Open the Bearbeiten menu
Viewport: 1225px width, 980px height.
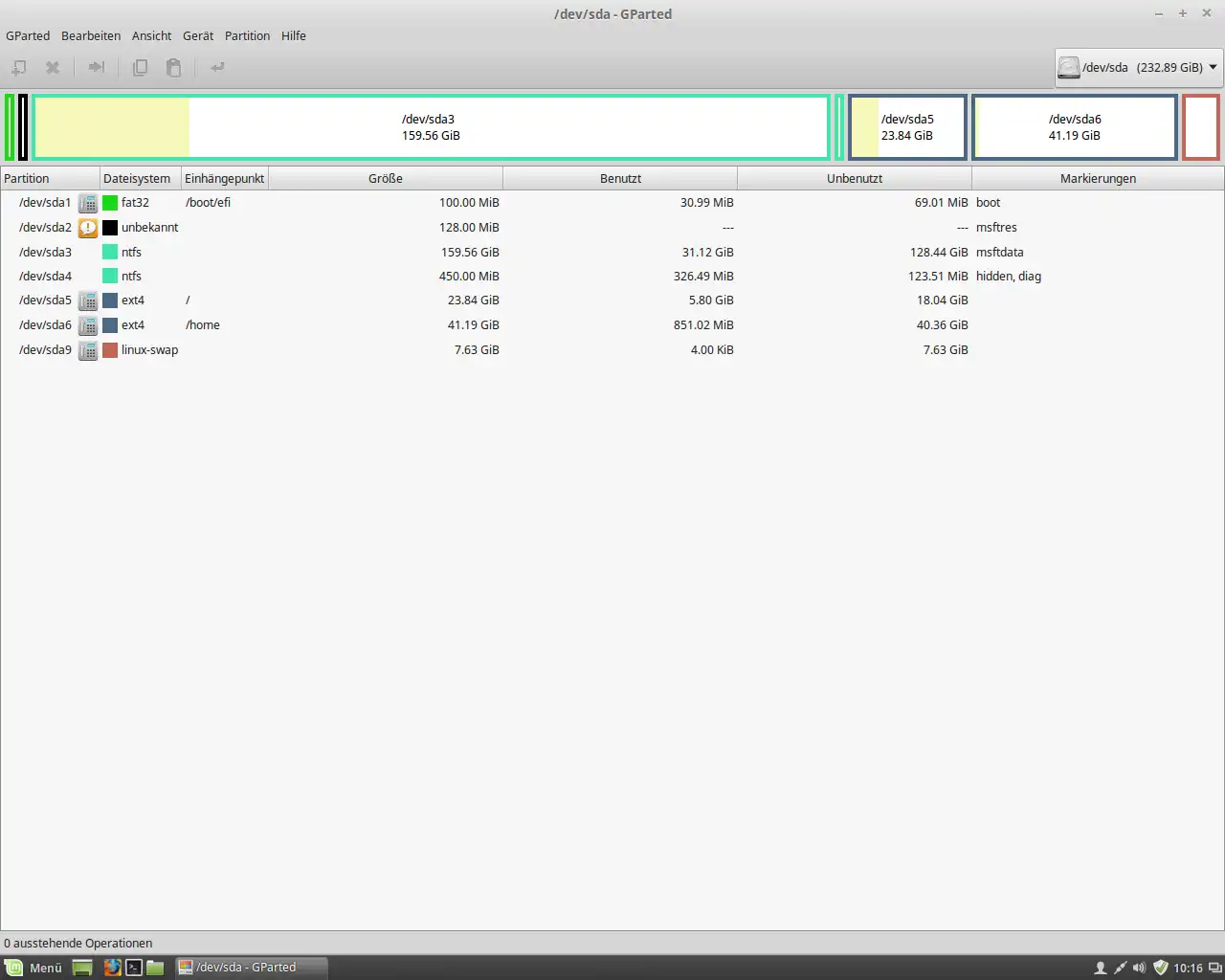[x=91, y=35]
